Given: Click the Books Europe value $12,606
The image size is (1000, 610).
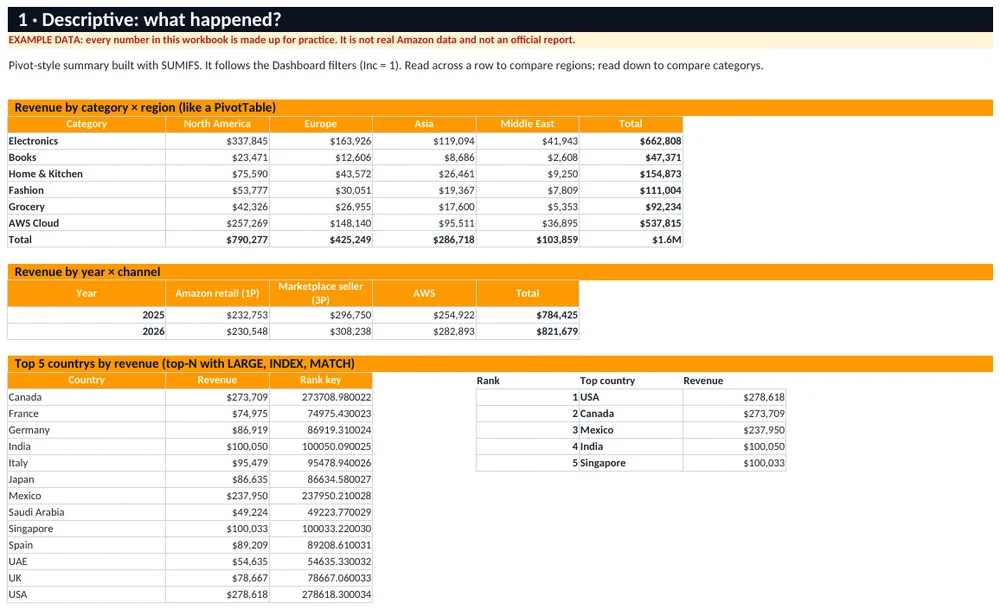Looking at the screenshot, I should (320, 158).
